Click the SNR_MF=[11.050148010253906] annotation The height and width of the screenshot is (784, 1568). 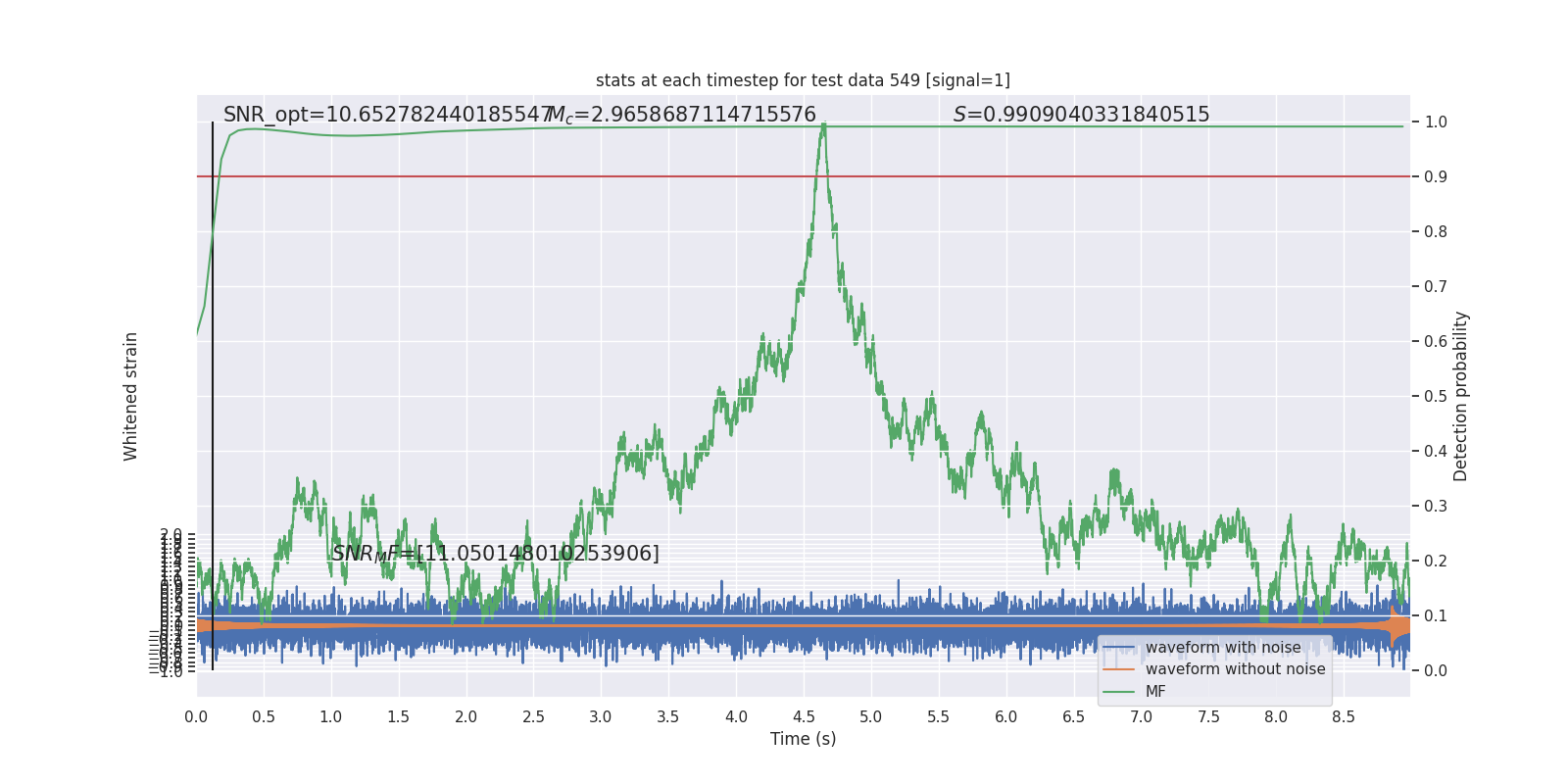click(x=496, y=554)
